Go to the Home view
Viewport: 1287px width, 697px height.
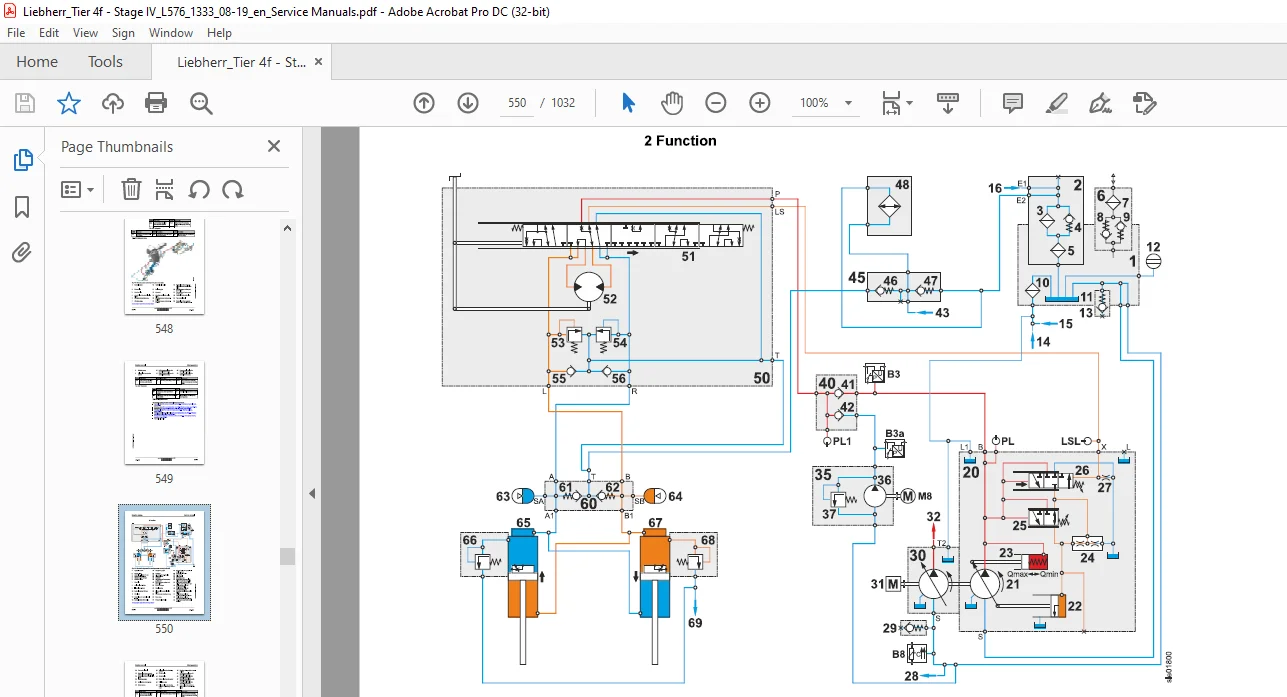tap(37, 62)
